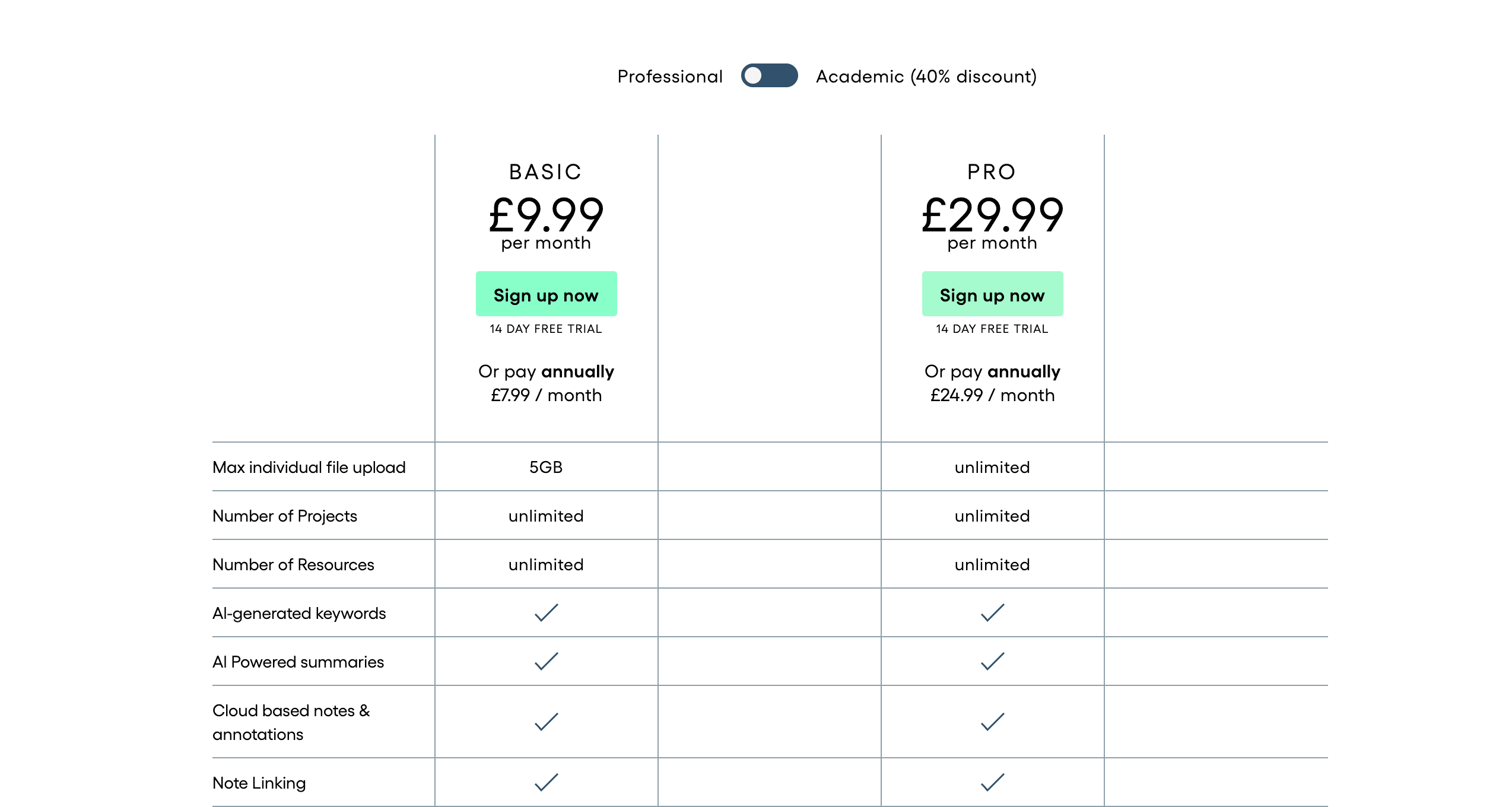Click the Note Linking checkmark under Basic
The width and height of the screenshot is (1512, 807).
tap(546, 783)
